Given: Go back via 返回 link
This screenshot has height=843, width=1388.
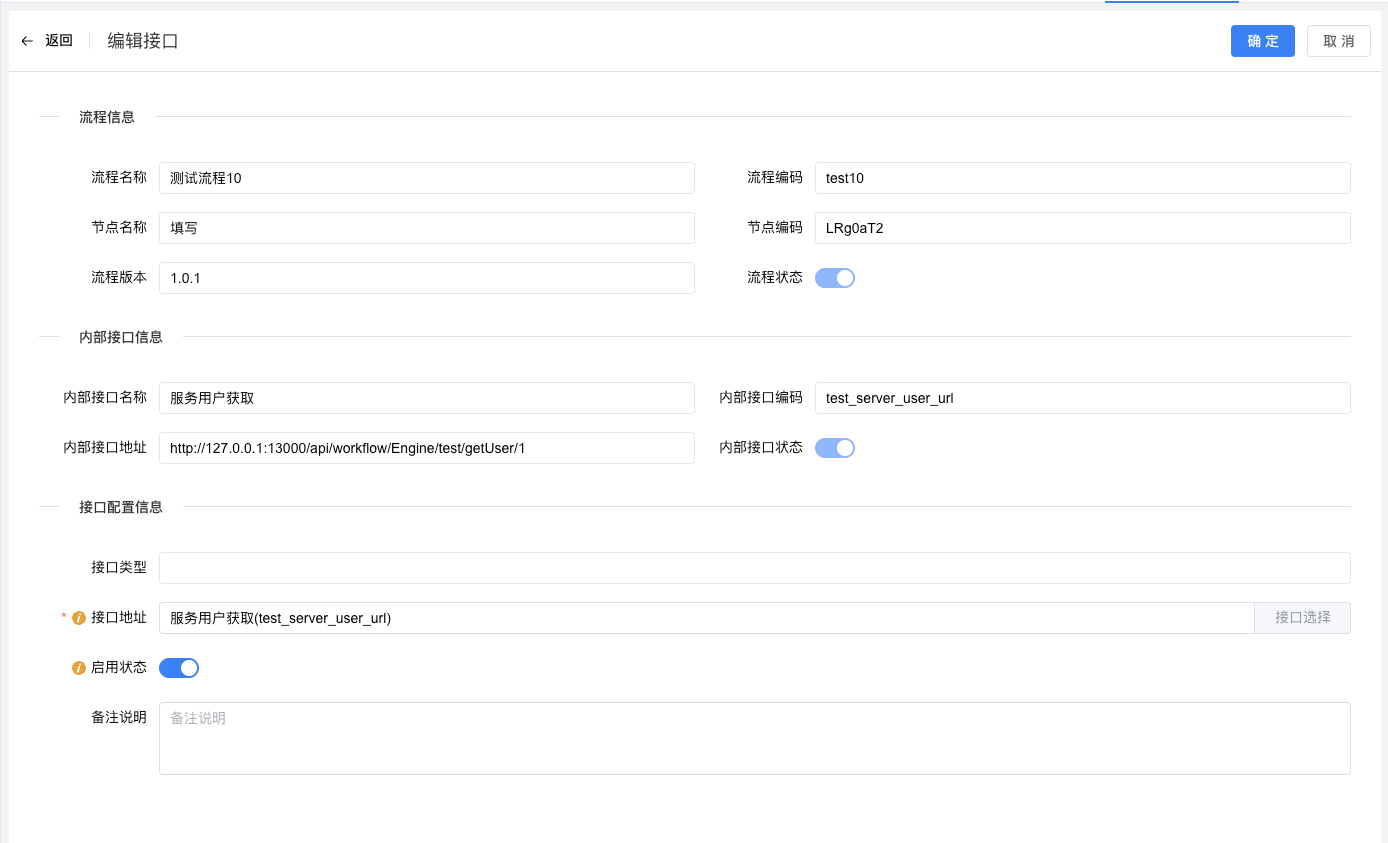Looking at the screenshot, I should pos(59,41).
